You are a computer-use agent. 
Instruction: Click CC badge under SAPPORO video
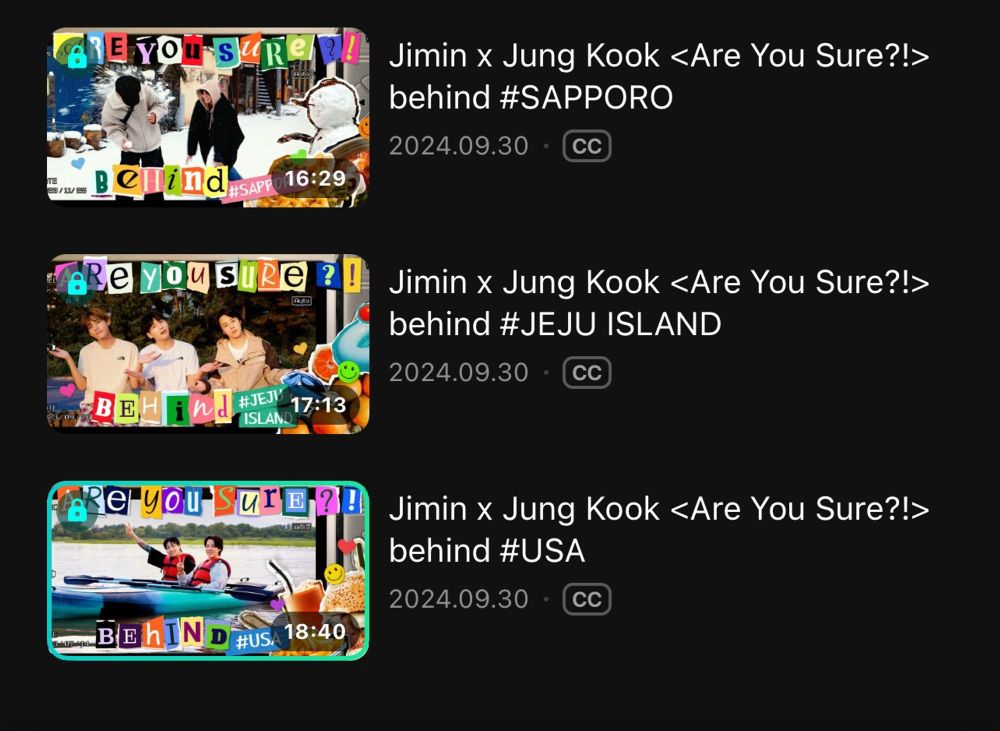click(587, 146)
